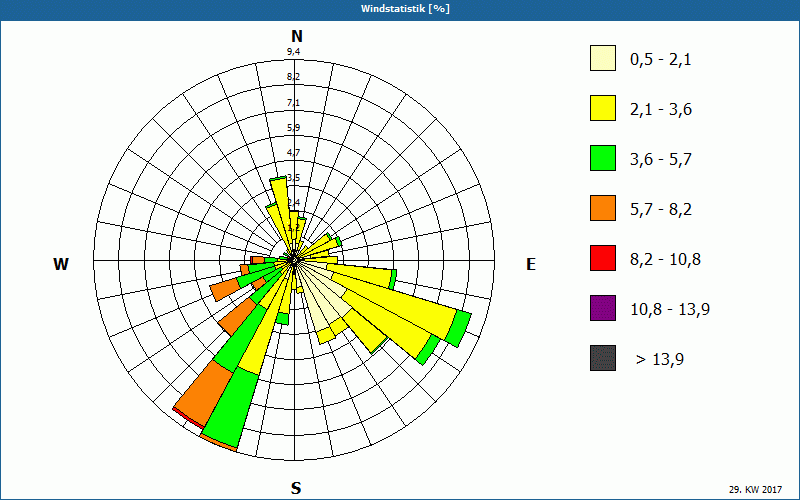
Task: Click the 8,2 - 10,8 legend label
Action: pos(665,260)
